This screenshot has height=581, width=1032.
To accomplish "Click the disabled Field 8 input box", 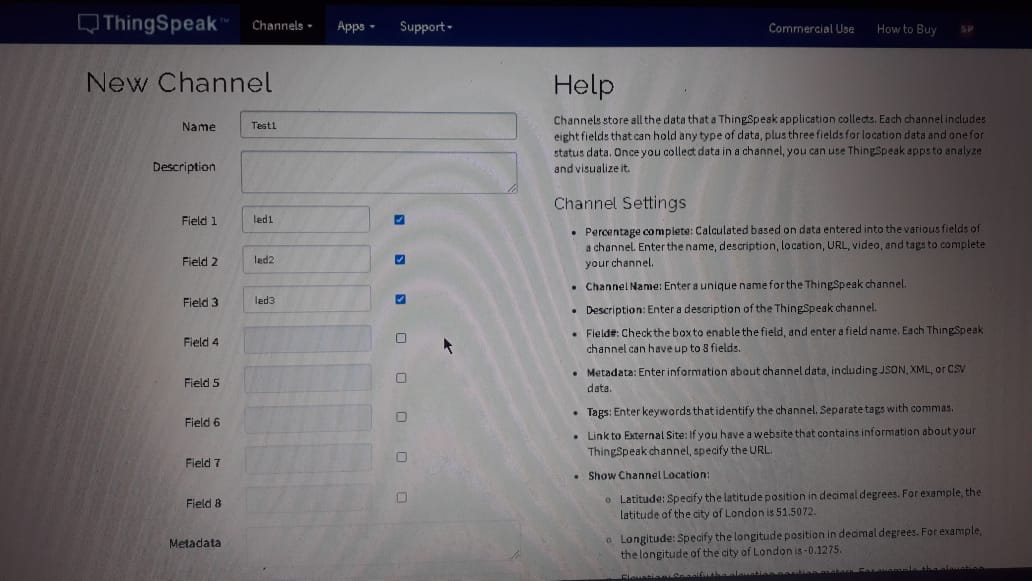I will click(309, 500).
